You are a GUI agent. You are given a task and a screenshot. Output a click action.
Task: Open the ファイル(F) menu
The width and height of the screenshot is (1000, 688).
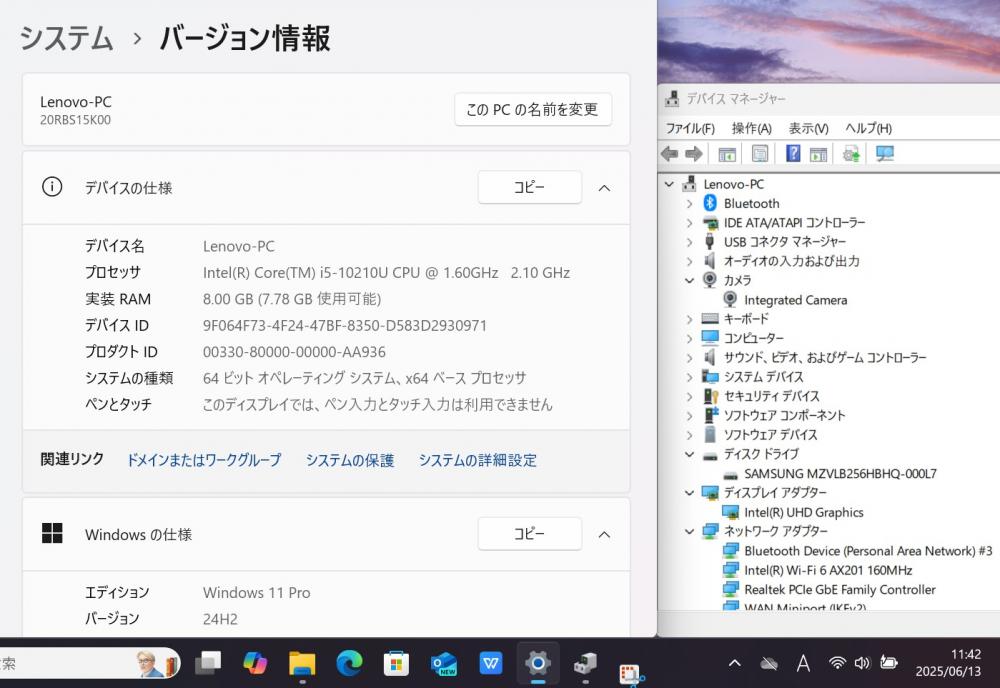coord(690,128)
